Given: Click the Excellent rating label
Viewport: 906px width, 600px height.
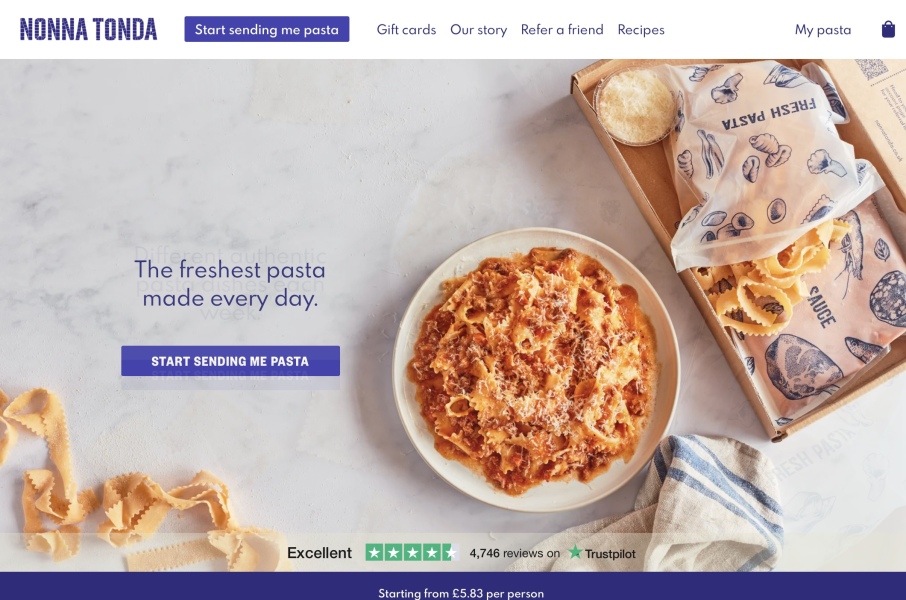Looking at the screenshot, I should pos(319,553).
